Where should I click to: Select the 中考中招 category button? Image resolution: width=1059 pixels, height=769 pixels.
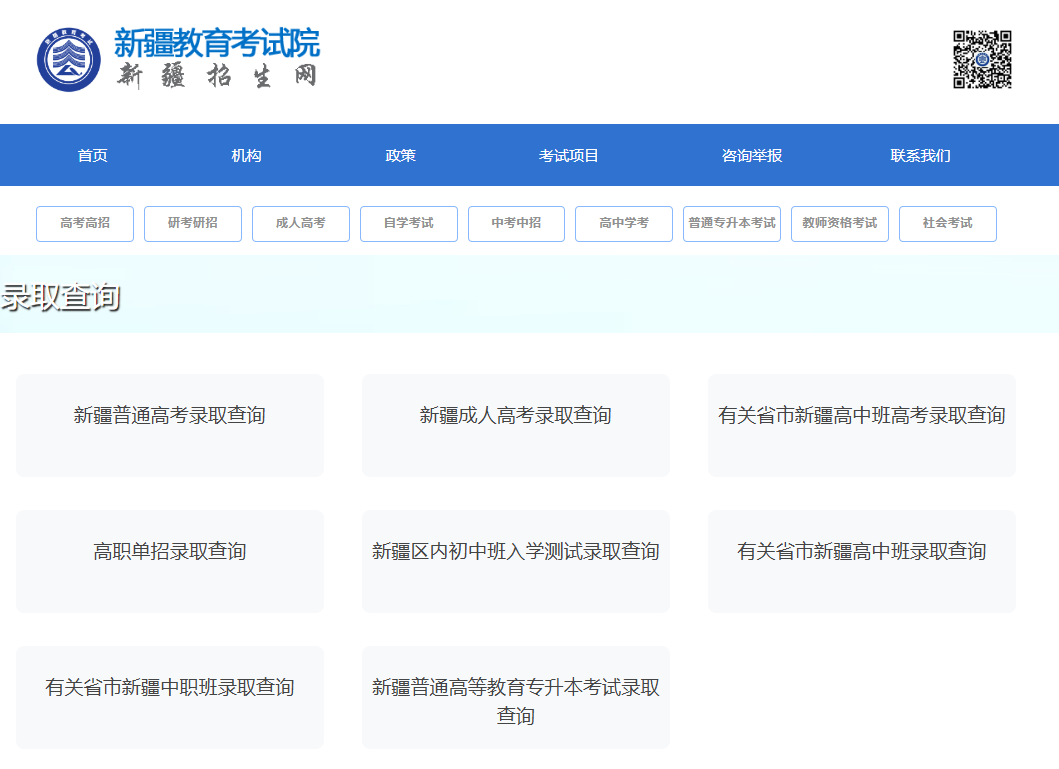pyautogui.click(x=516, y=223)
